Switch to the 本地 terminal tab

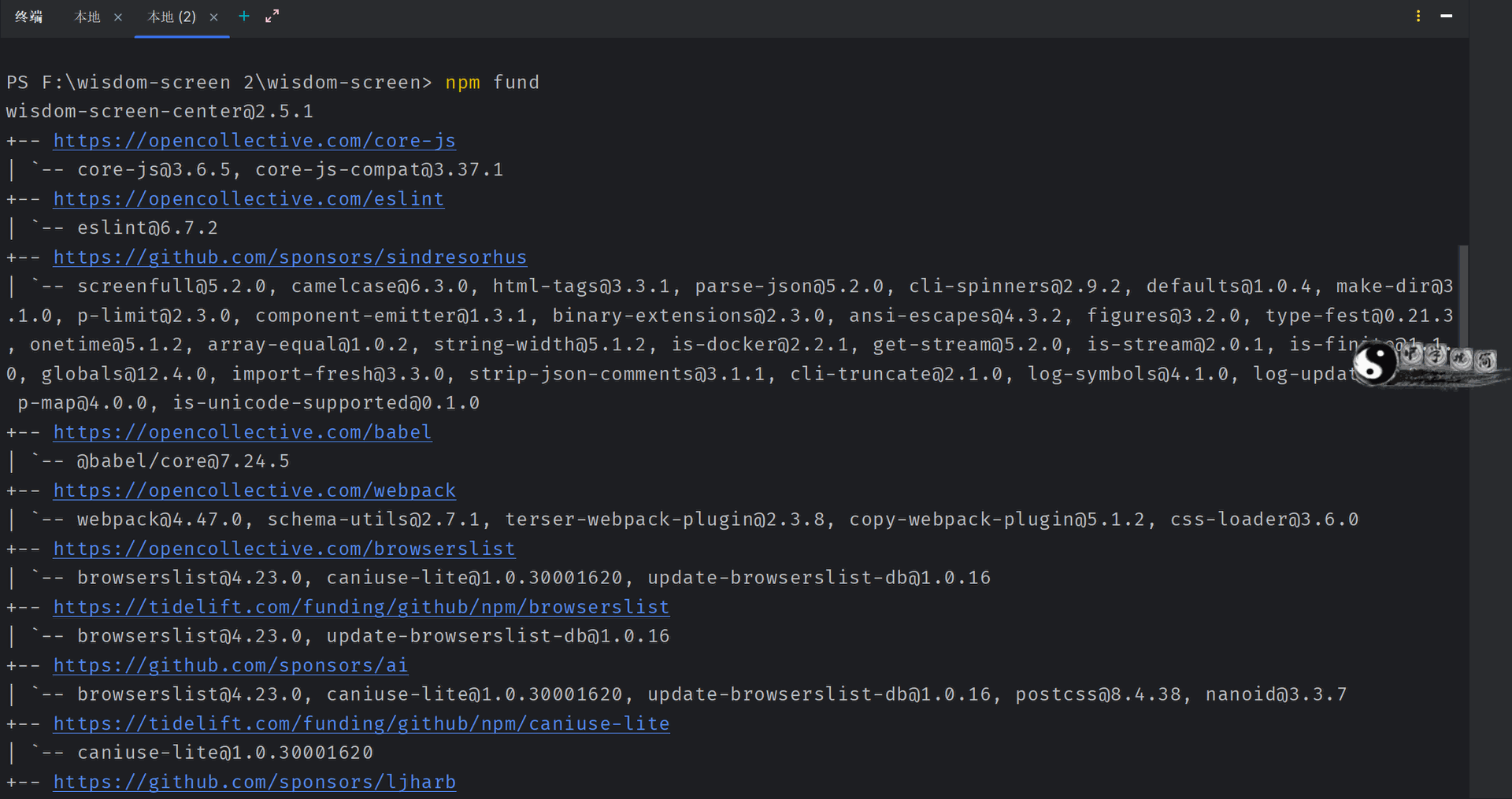pos(87,17)
